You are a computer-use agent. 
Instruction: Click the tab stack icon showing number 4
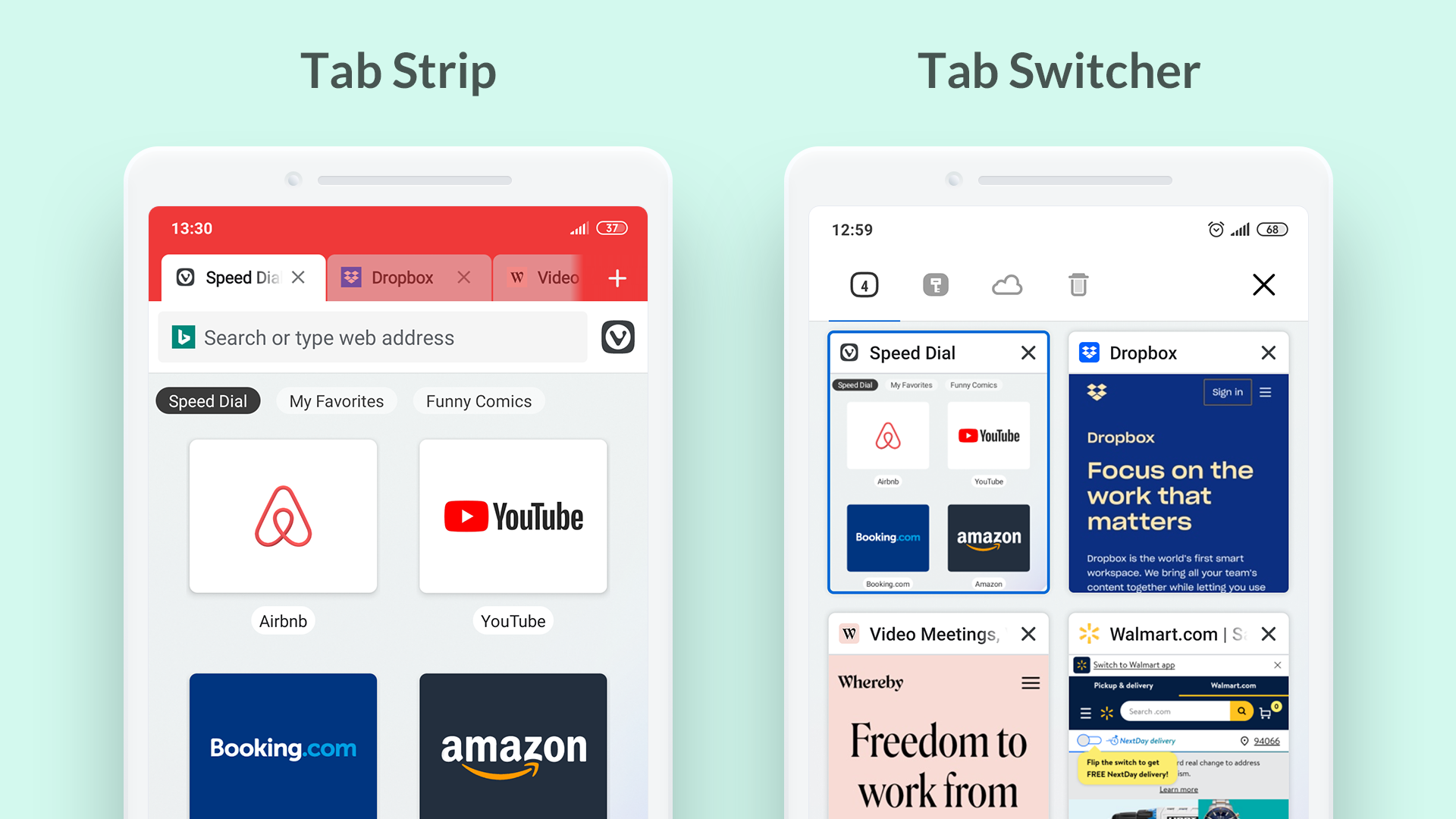tap(862, 283)
